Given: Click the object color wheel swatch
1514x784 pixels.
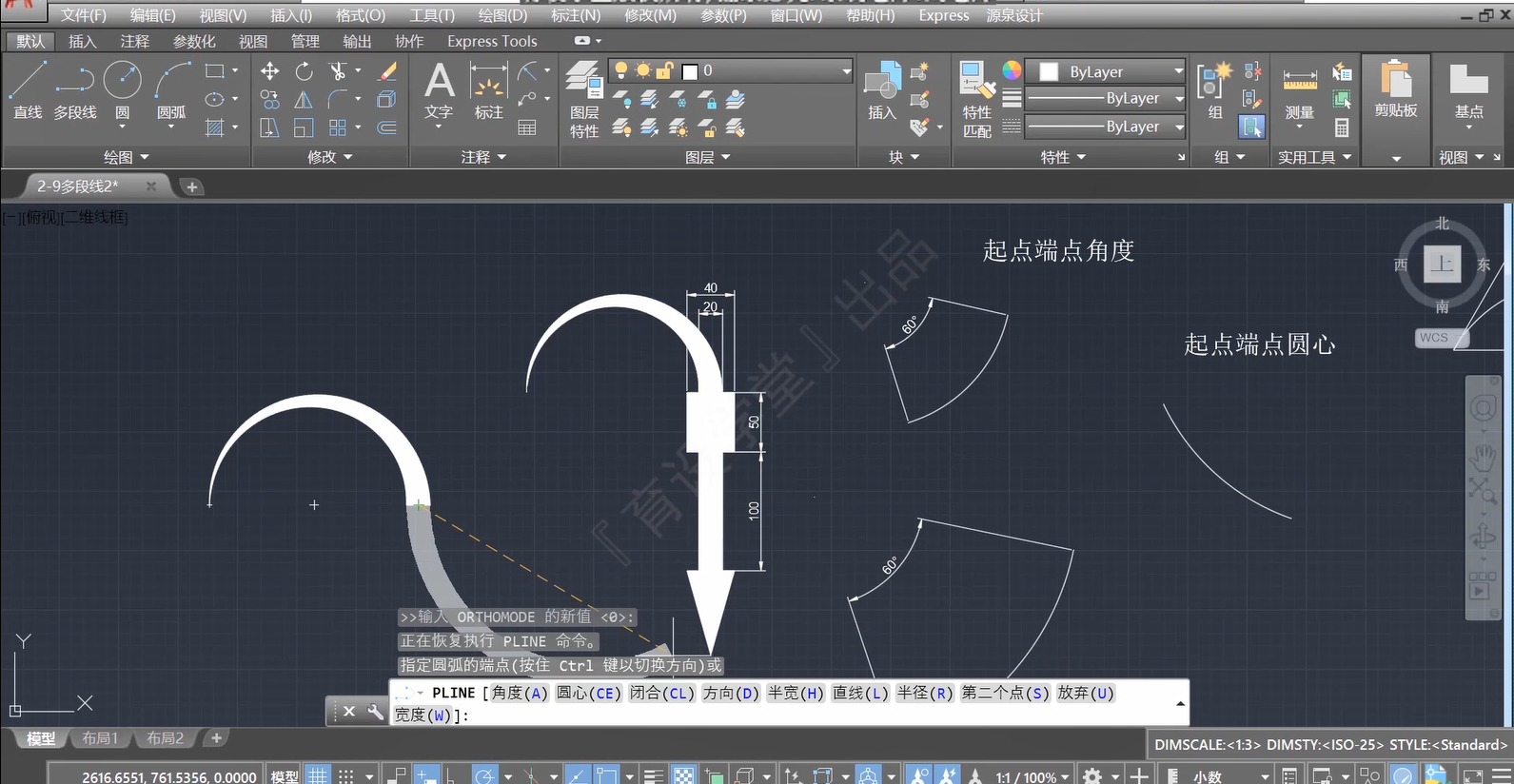Looking at the screenshot, I should tap(1012, 70).
